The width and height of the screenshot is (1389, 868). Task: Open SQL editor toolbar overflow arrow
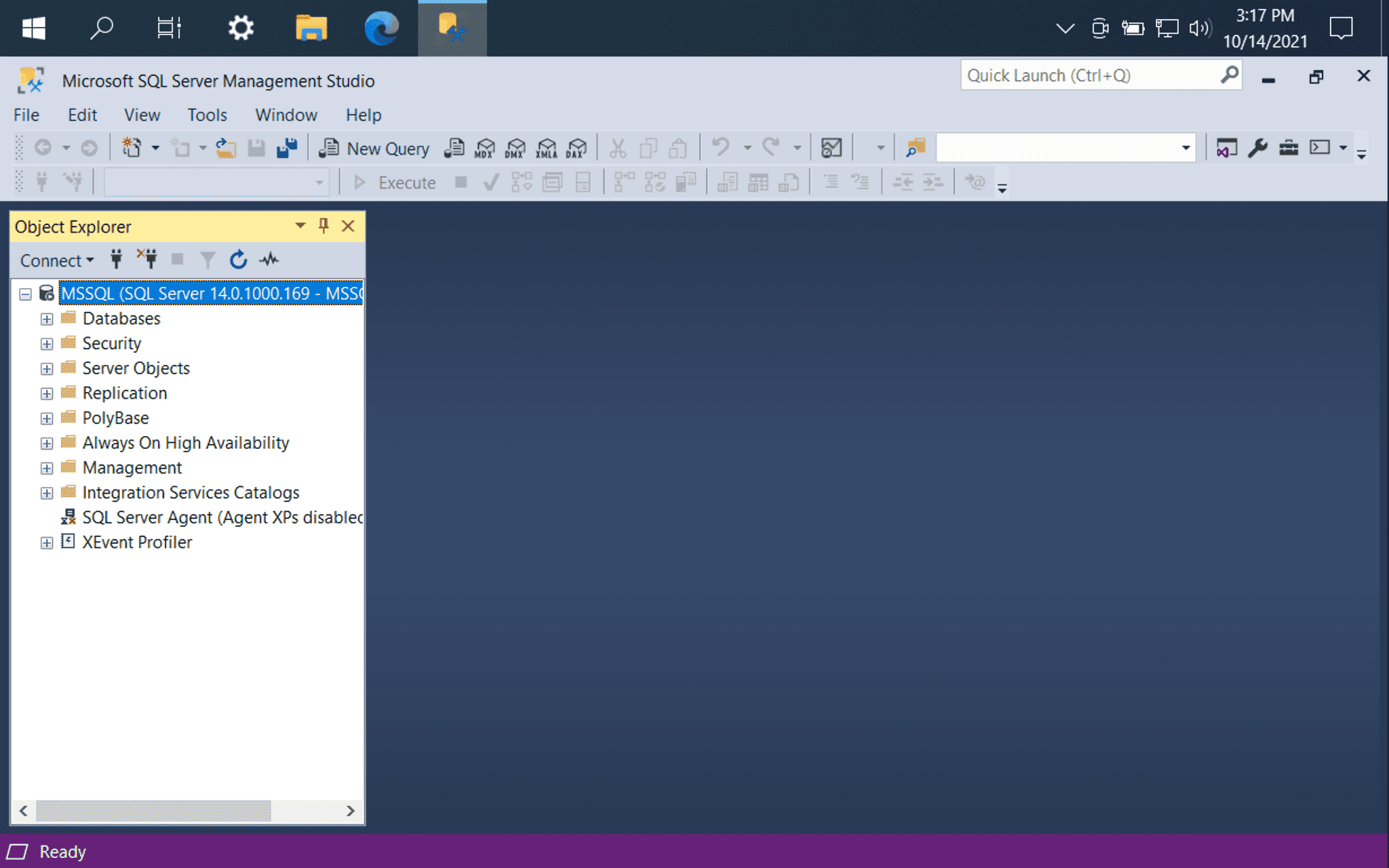[x=1002, y=189]
